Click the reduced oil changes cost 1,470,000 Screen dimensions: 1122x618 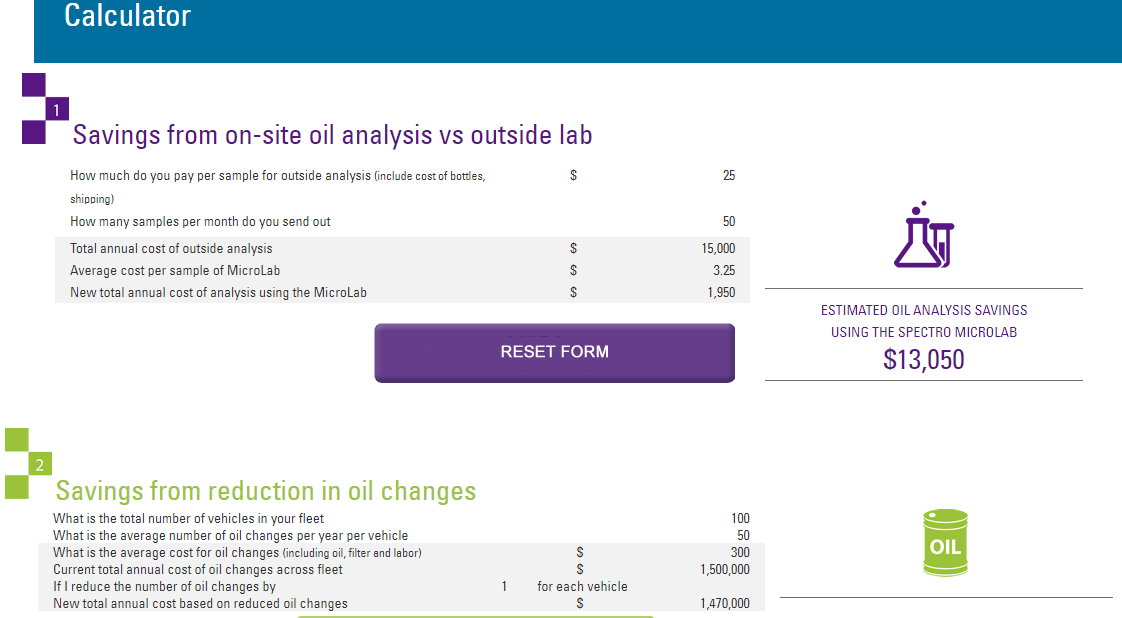[724, 603]
